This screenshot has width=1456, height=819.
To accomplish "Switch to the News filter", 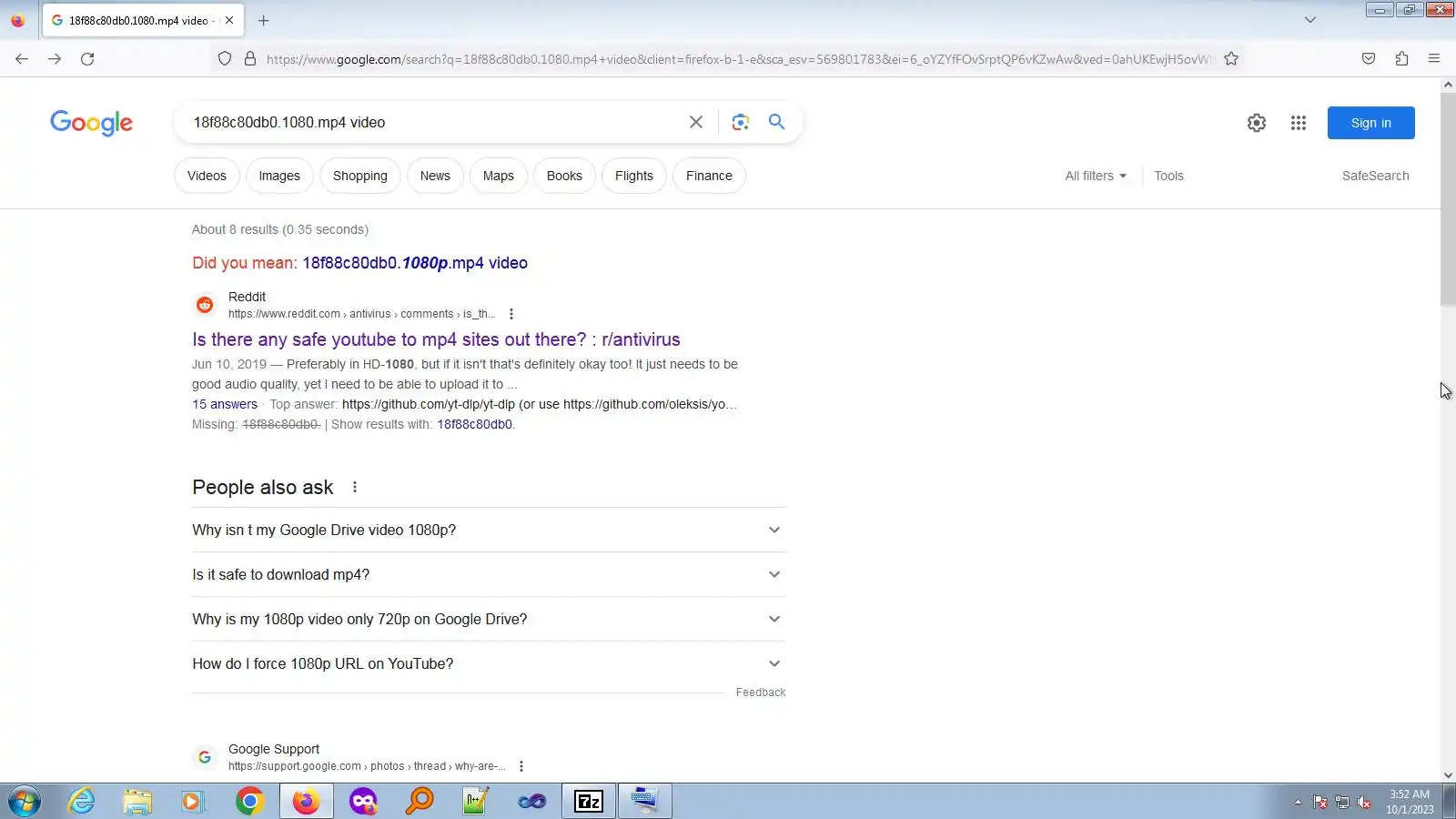I will [435, 176].
